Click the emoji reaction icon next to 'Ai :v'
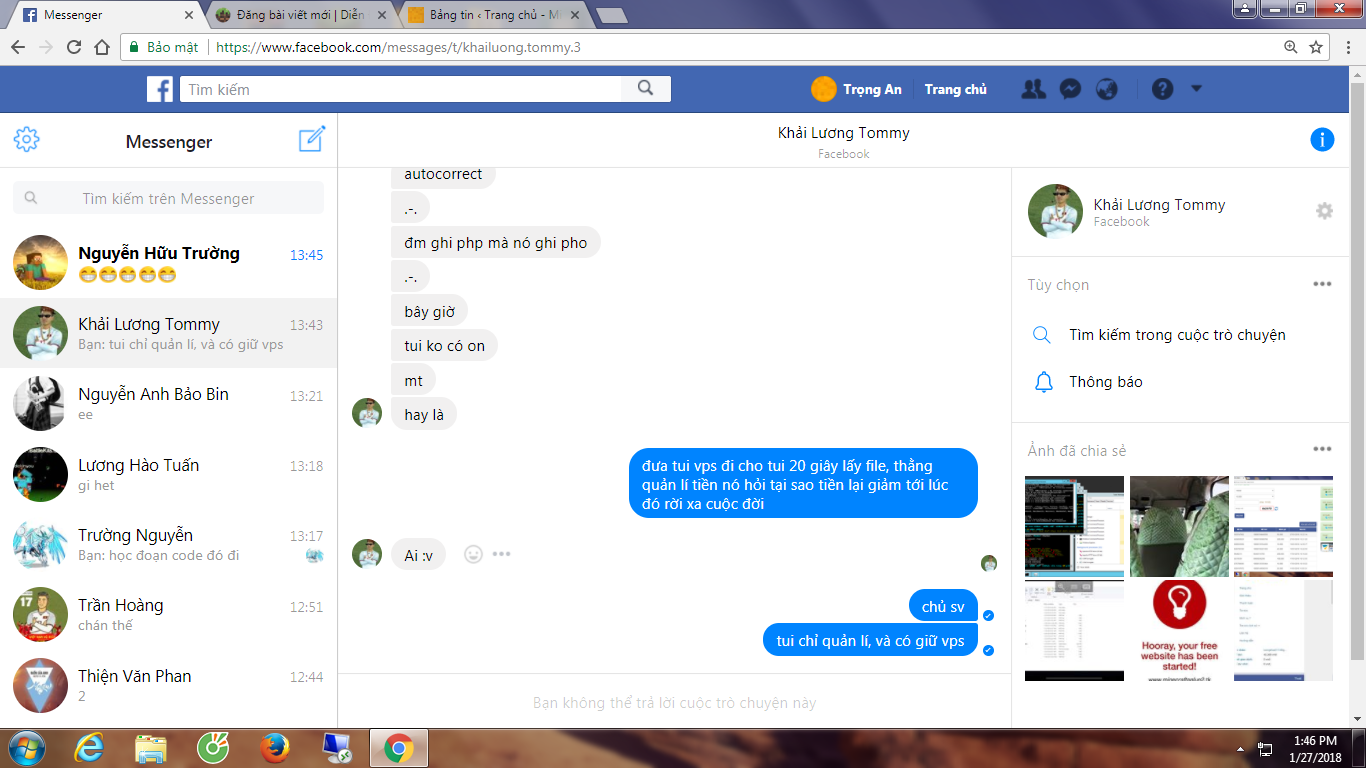Image resolution: width=1366 pixels, height=768 pixels. pyautogui.click(x=474, y=554)
